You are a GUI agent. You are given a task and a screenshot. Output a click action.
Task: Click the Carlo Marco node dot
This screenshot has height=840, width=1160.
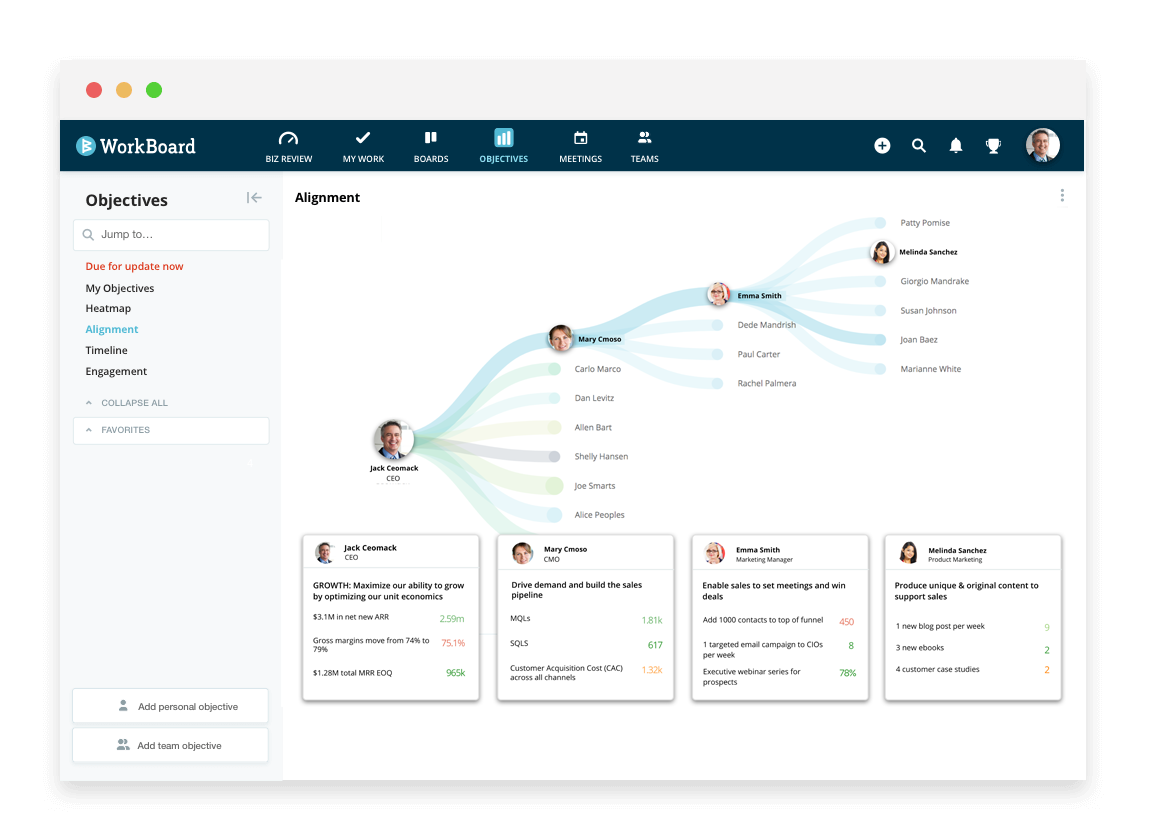click(554, 369)
